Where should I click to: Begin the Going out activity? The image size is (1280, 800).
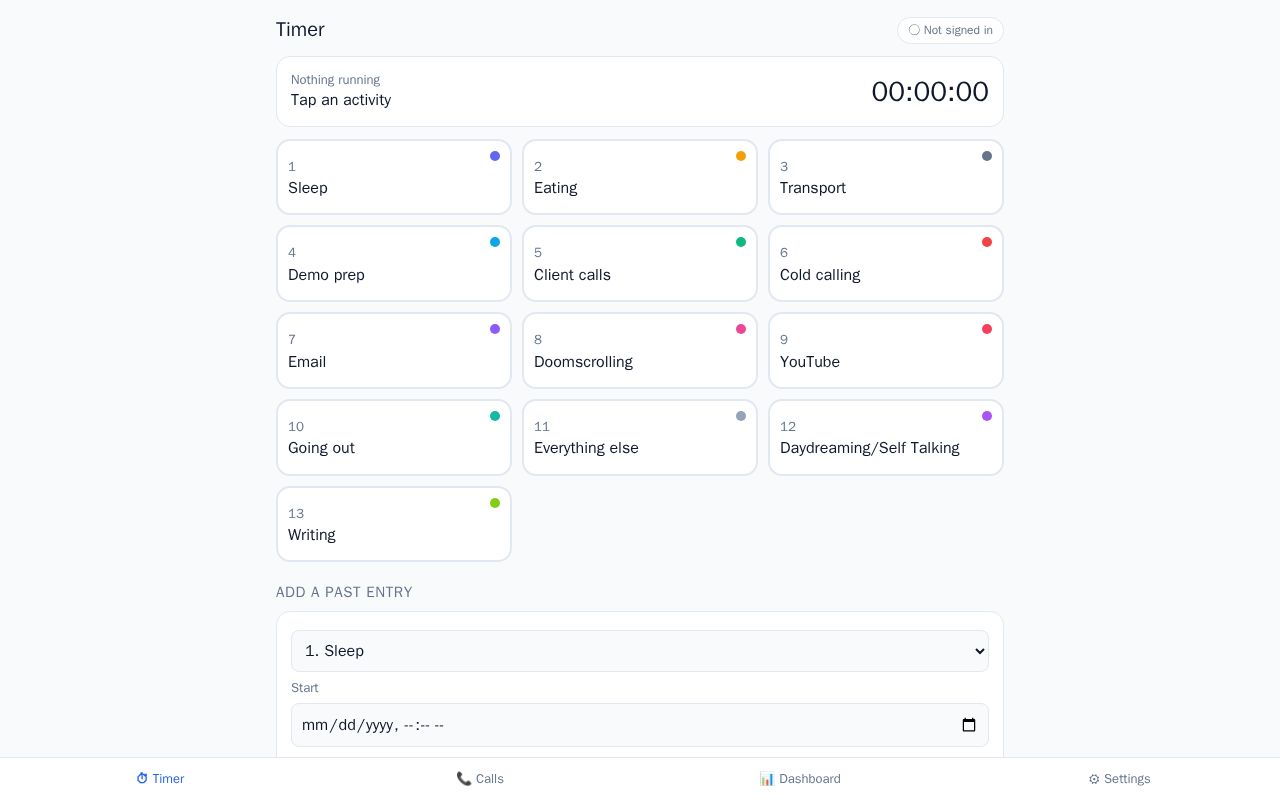click(x=394, y=438)
